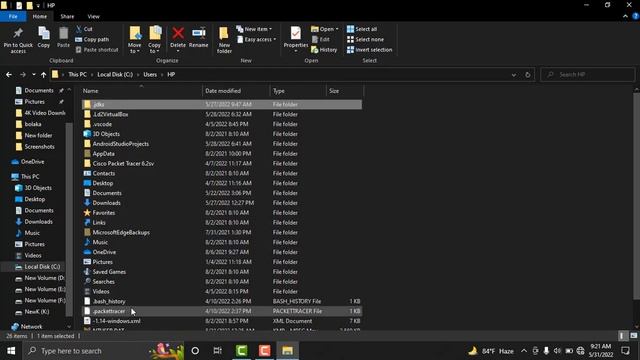640x360 pixels.
Task: Open Explorer help question mark
Action: pos(635,16)
